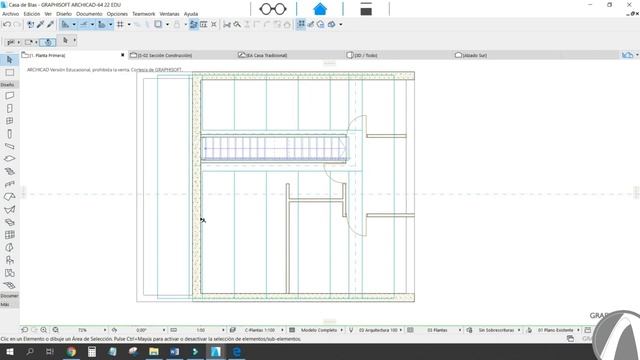
Task: Select the Arrow tool in toolbox
Action: coord(9,60)
